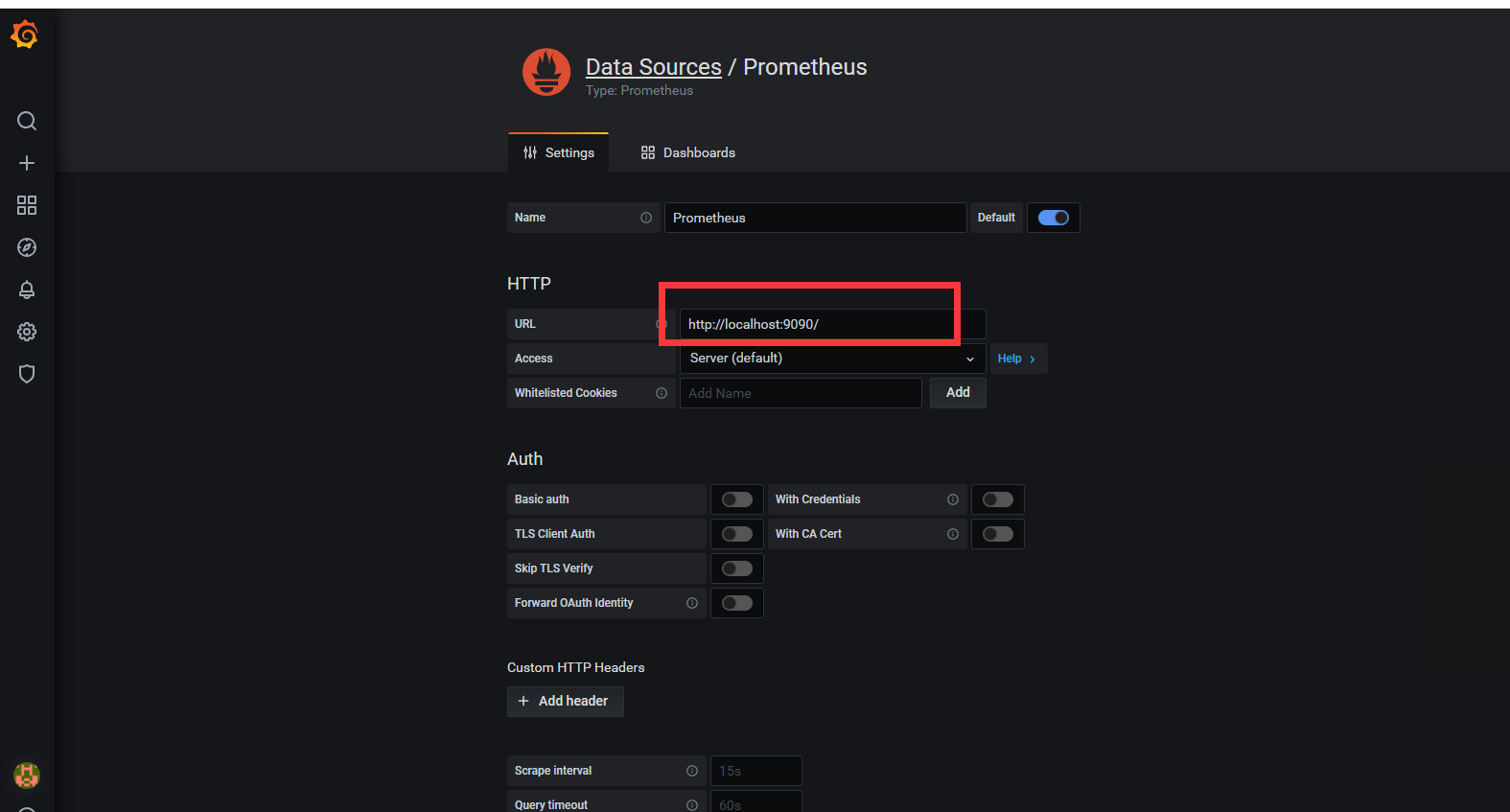1510x812 pixels.
Task: Open the search magnifier in sidebar
Action: click(27, 121)
